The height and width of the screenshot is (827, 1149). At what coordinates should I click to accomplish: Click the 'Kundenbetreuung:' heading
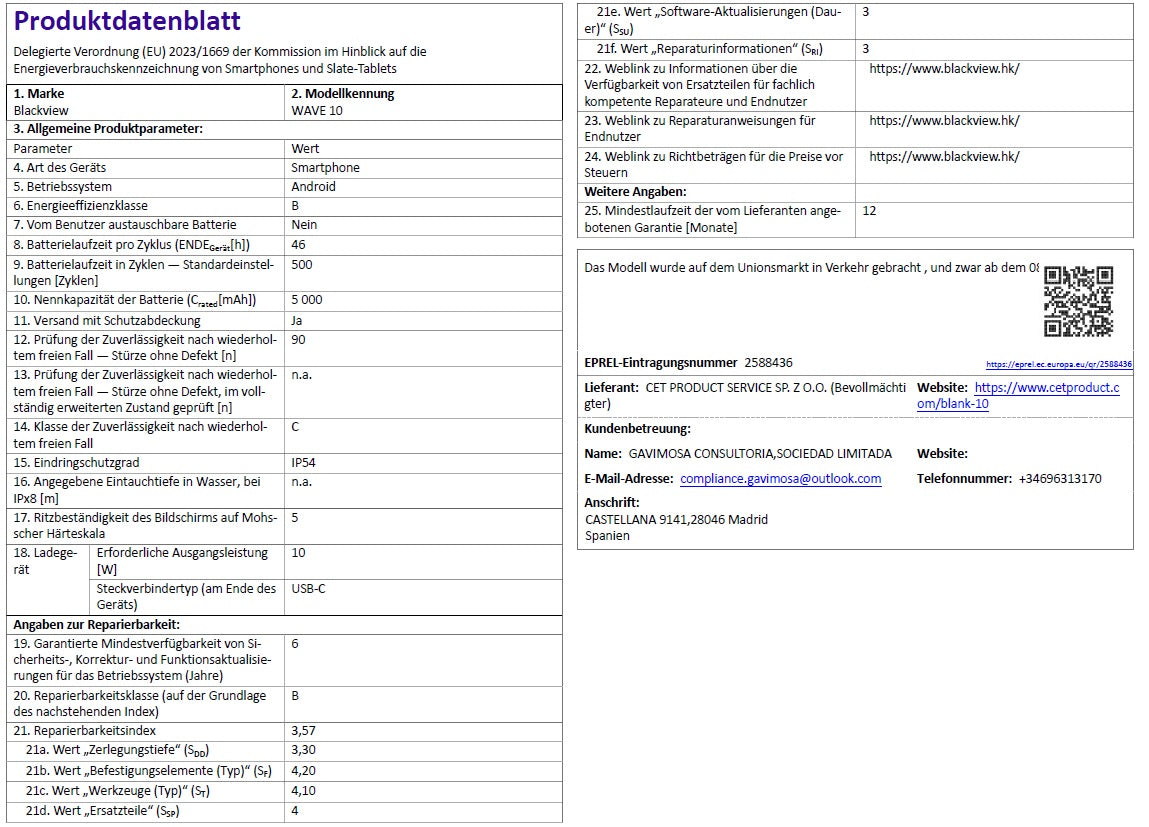point(637,429)
